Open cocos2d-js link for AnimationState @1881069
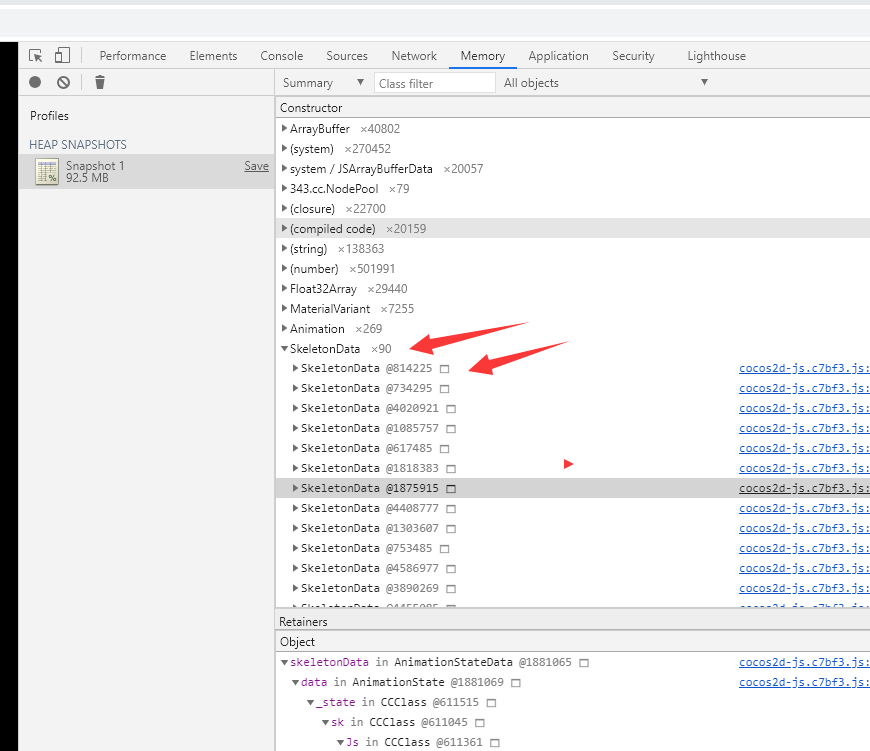Image resolution: width=870 pixels, height=751 pixels. coord(804,682)
